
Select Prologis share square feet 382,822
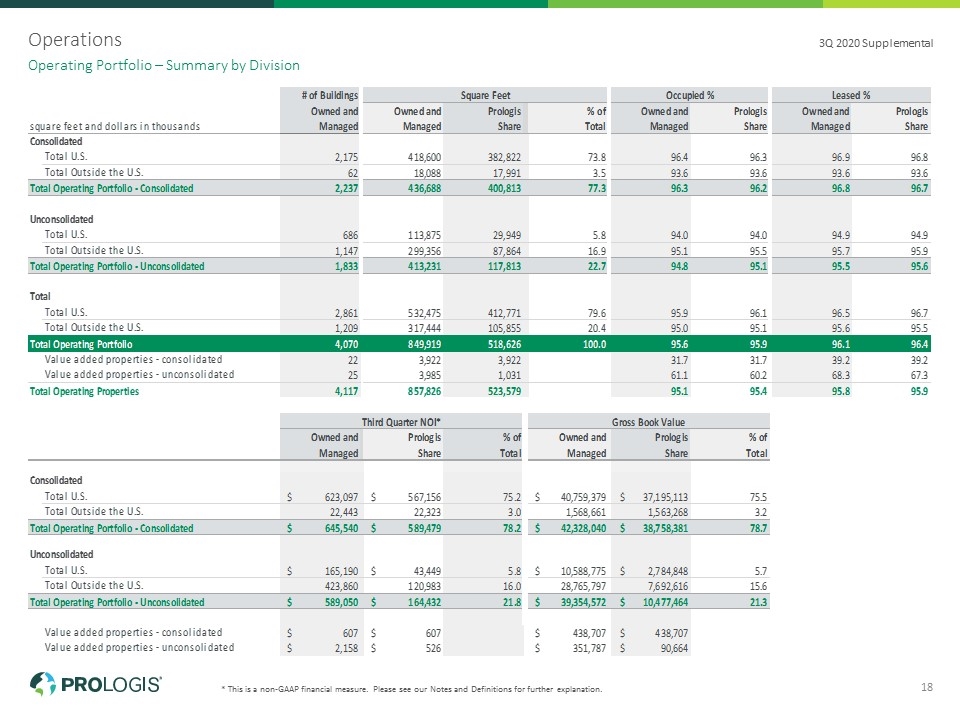[x=504, y=157]
